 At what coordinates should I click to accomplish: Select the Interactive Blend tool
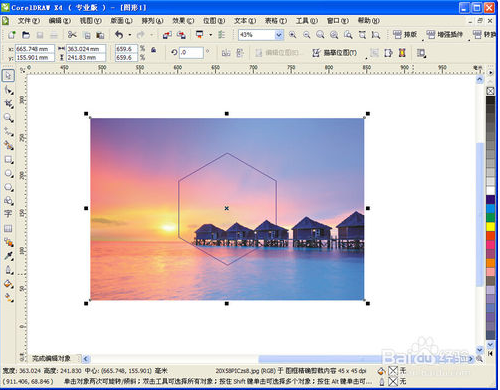click(8, 242)
